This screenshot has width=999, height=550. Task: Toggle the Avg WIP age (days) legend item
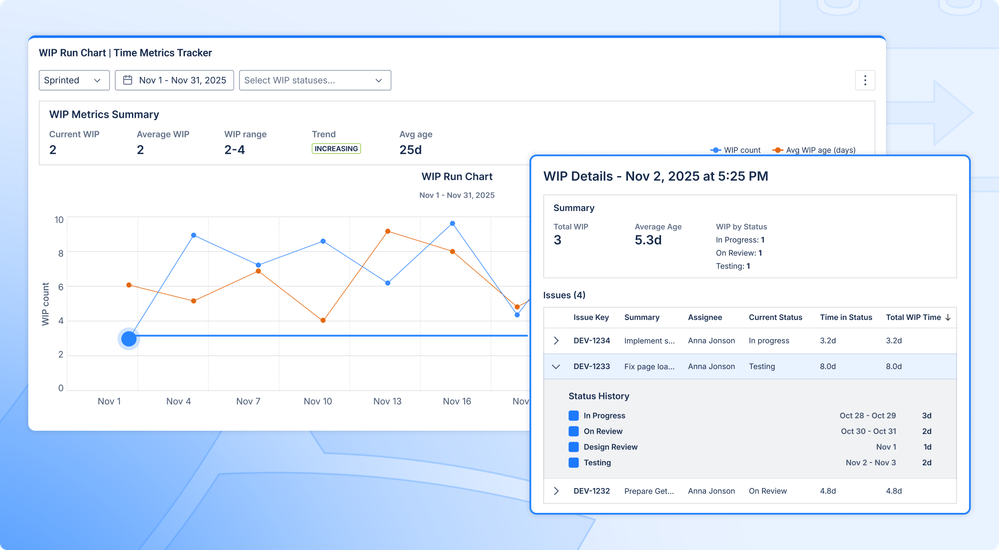click(x=814, y=150)
